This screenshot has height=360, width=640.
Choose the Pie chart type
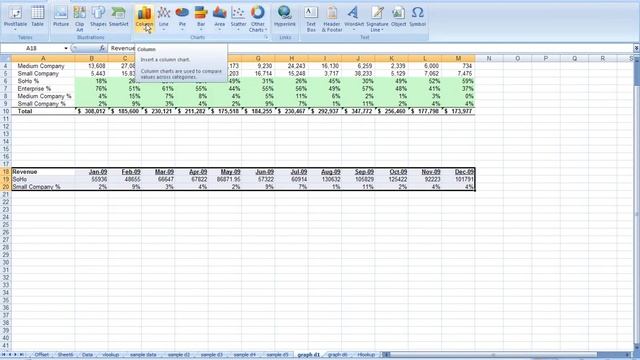point(182,18)
